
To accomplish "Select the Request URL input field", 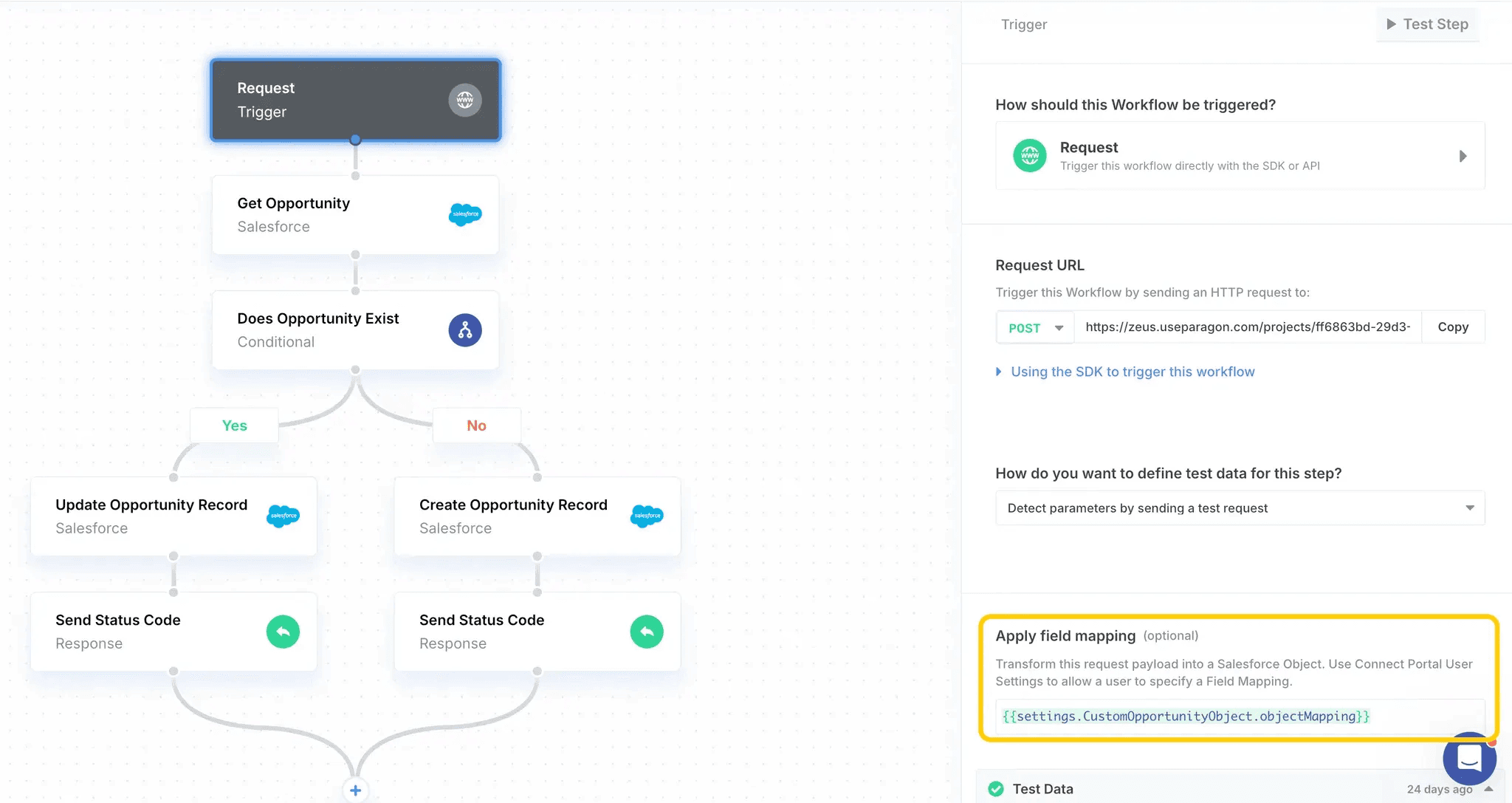I will pyautogui.click(x=1248, y=326).
